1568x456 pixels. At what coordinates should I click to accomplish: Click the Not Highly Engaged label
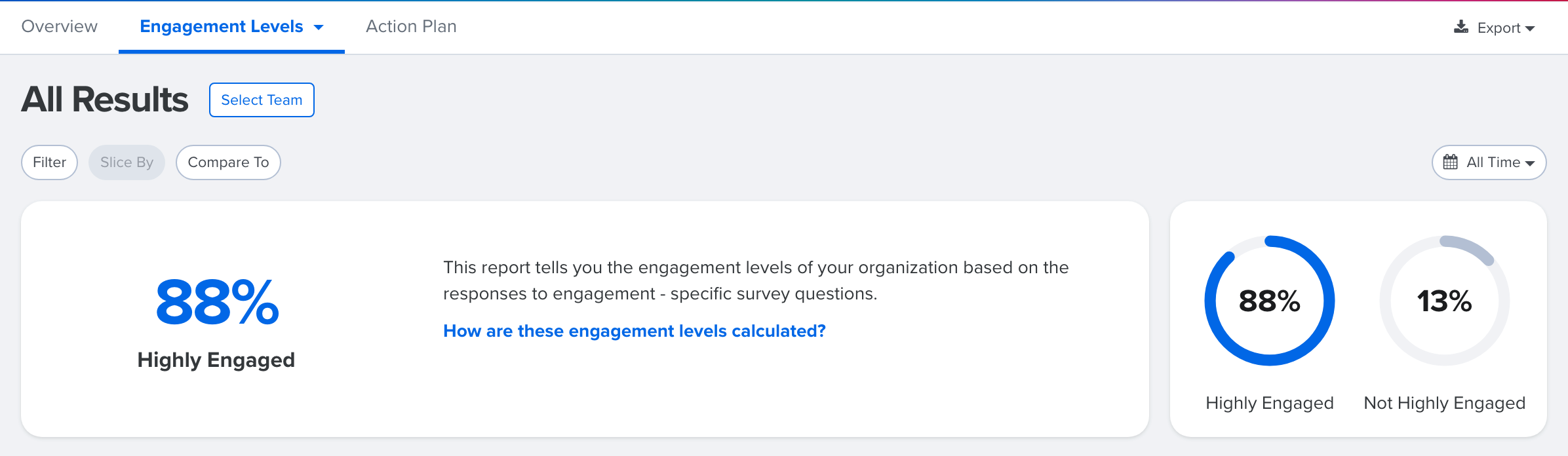(1445, 403)
